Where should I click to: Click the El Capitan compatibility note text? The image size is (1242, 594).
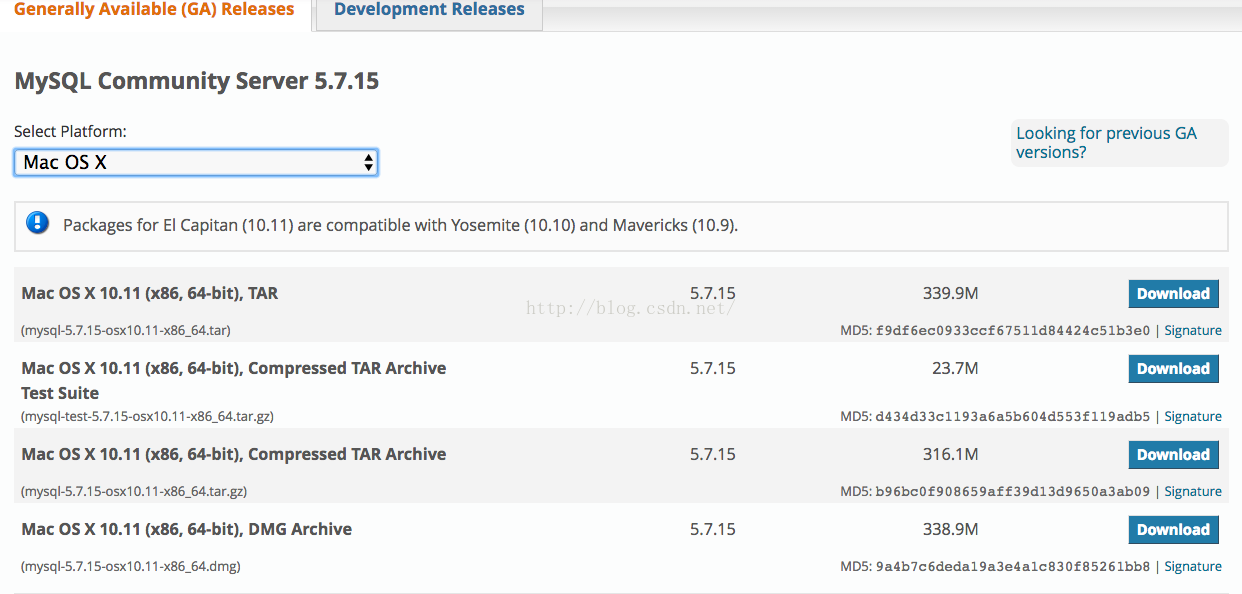[400, 225]
